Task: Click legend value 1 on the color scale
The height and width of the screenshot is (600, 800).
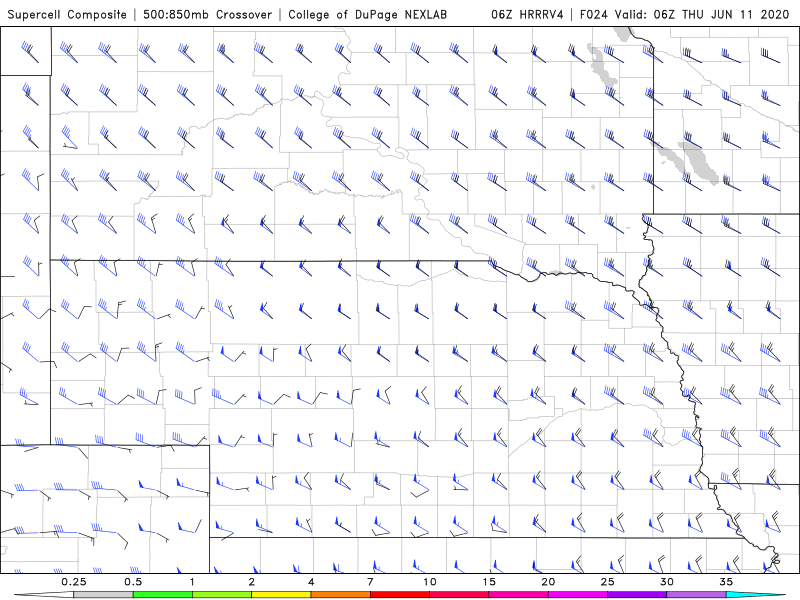Action: (x=192, y=582)
